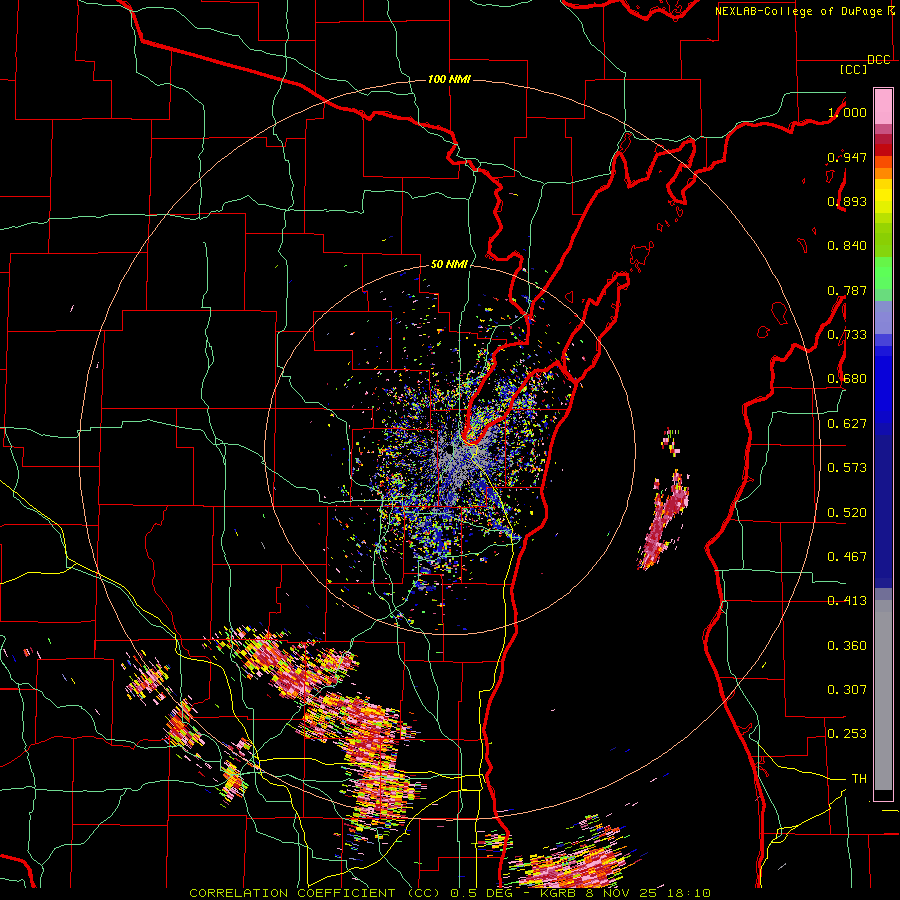This screenshot has width=900, height=900.
Task: Click the 0.627 legend value
Action: coord(847,424)
